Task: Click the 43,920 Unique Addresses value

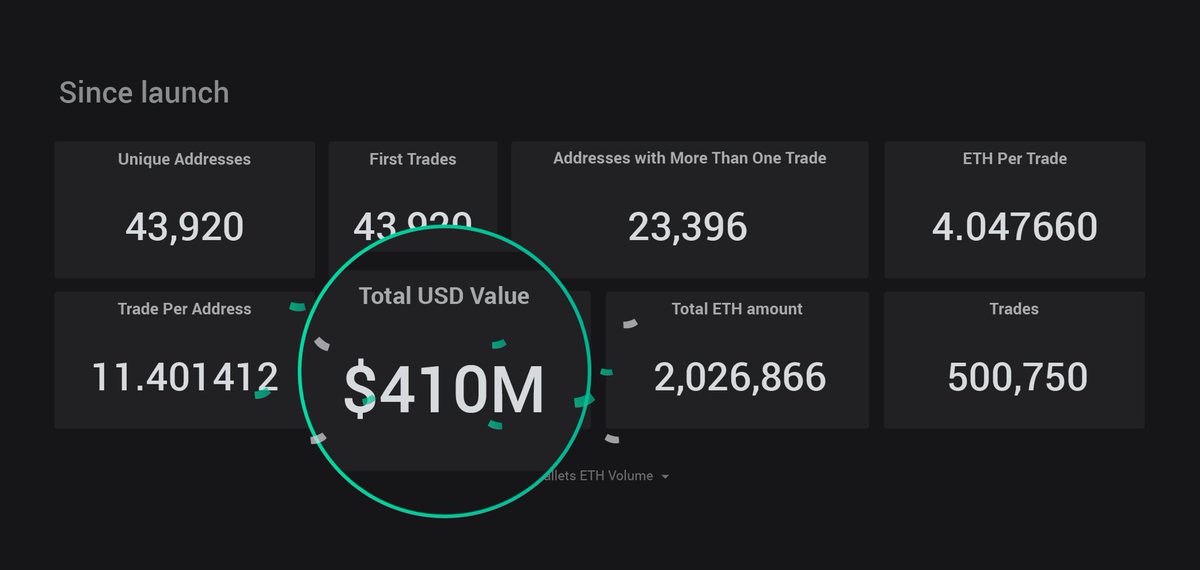Action: [184, 227]
